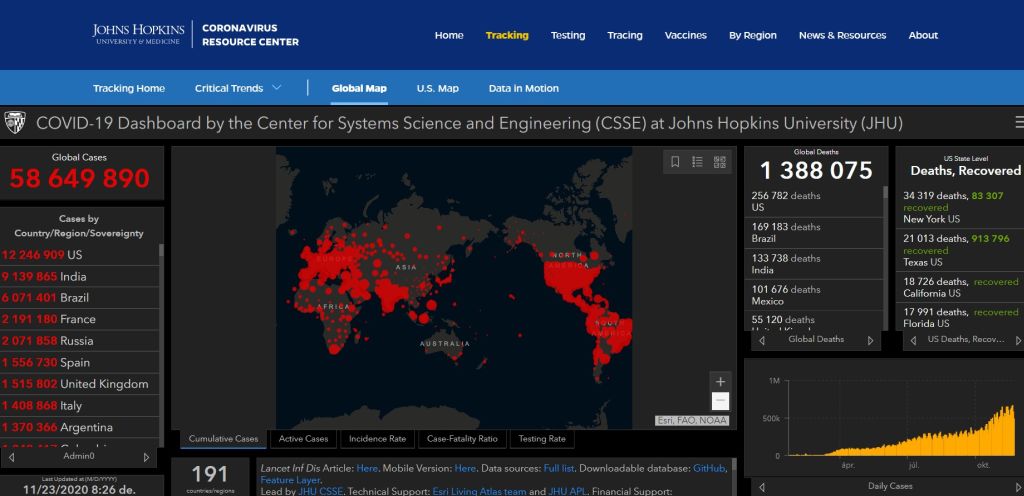
Task: Zoom in with the map plus button
Action: [x=720, y=382]
